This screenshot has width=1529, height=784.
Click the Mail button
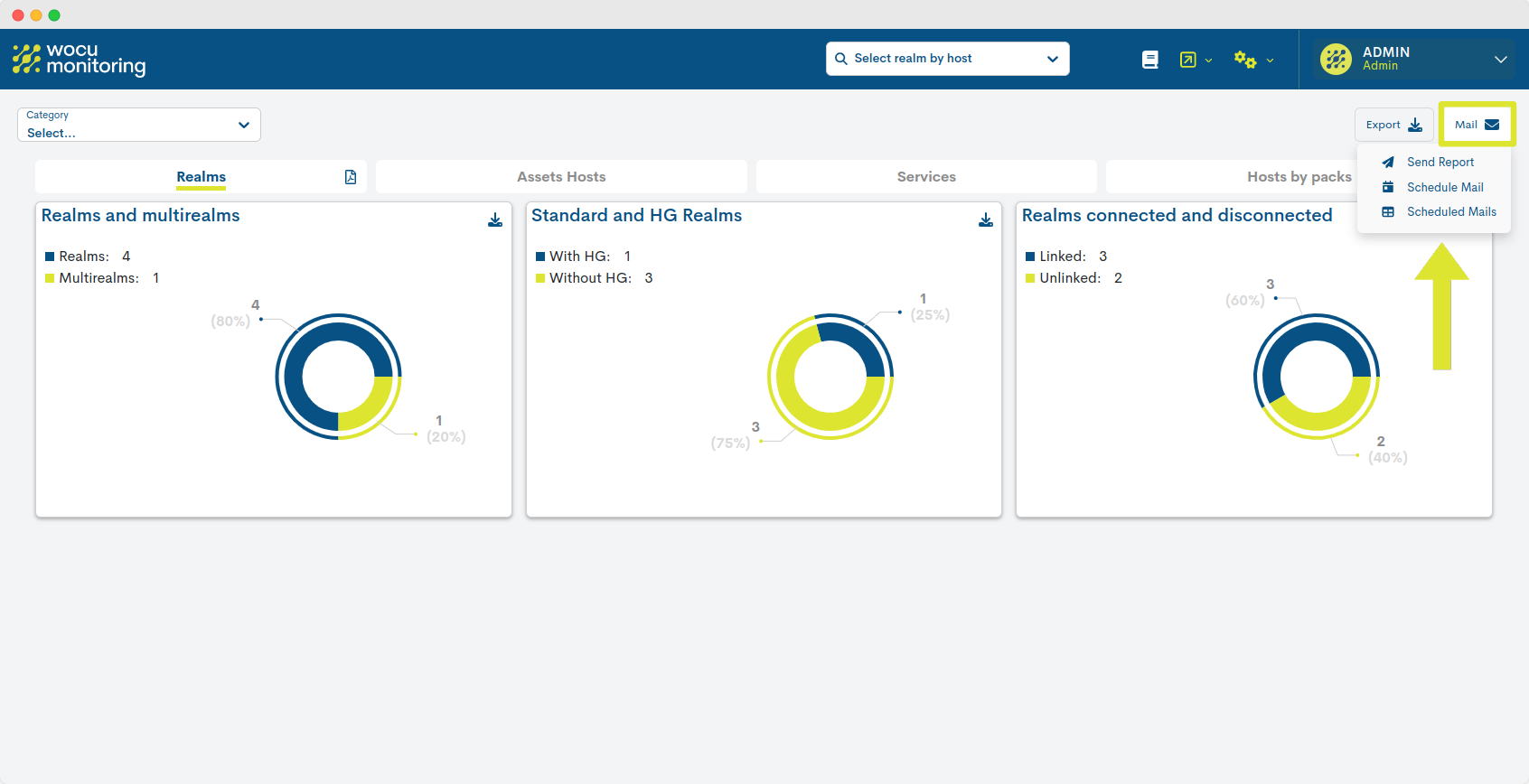pos(1477,125)
